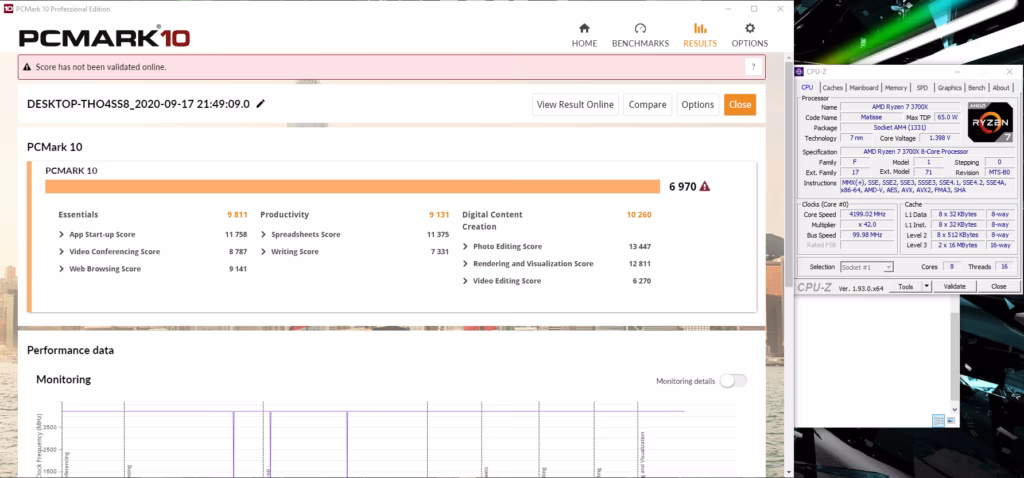Switch to CPU-Z Mainboard tab

pyautogui.click(x=863, y=88)
